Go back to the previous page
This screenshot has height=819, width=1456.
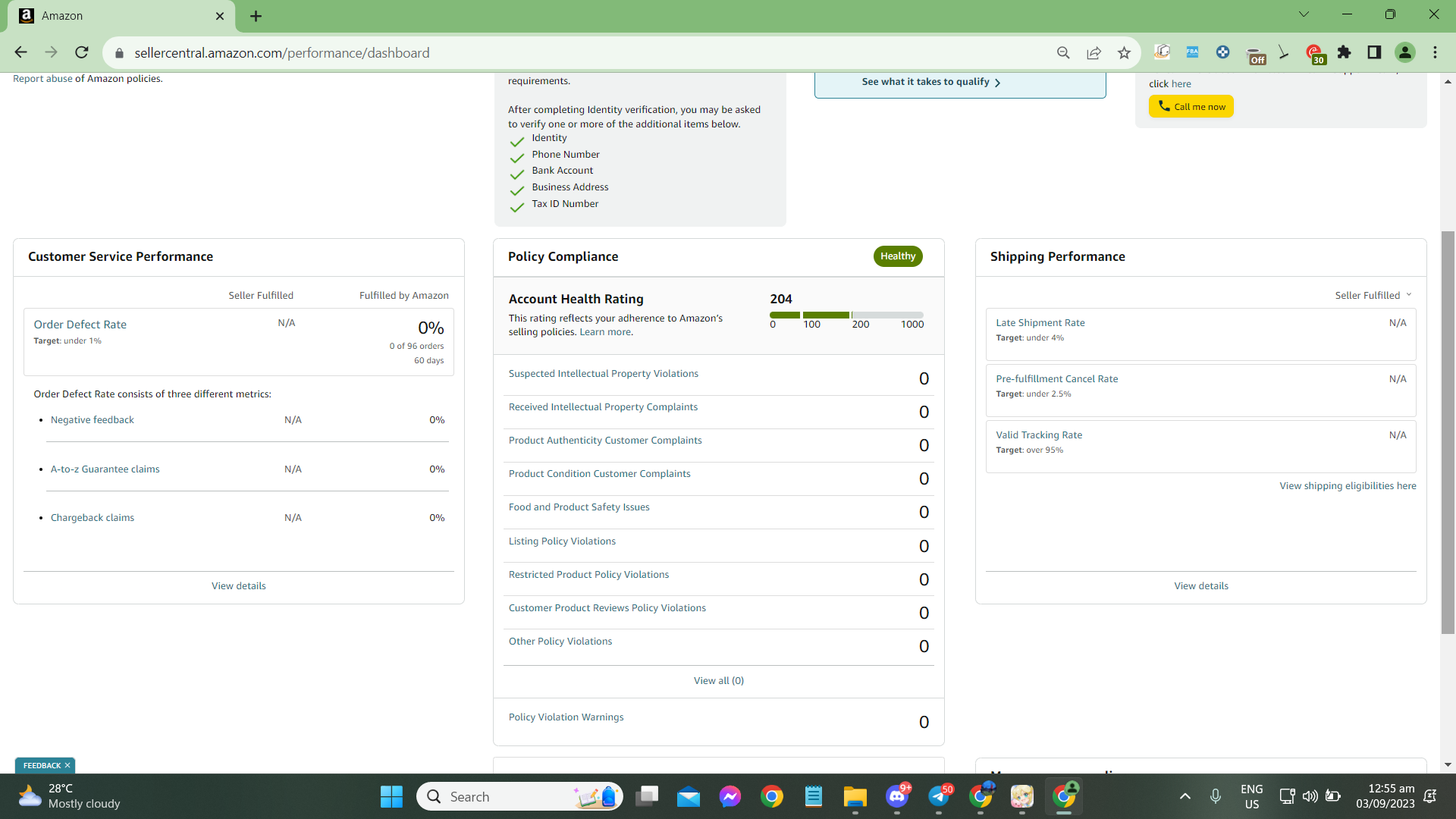click(x=20, y=52)
